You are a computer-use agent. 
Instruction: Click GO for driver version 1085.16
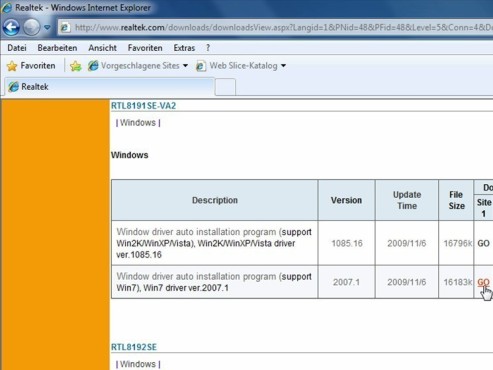[483, 243]
